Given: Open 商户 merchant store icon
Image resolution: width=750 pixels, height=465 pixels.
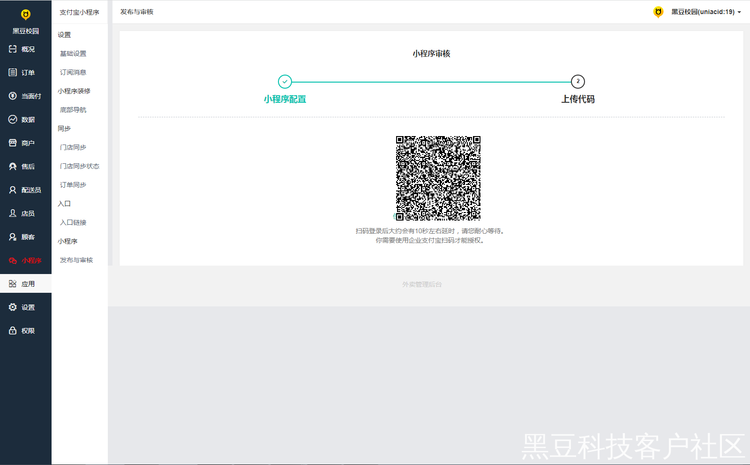Looking at the screenshot, I should pyautogui.click(x=13, y=143).
